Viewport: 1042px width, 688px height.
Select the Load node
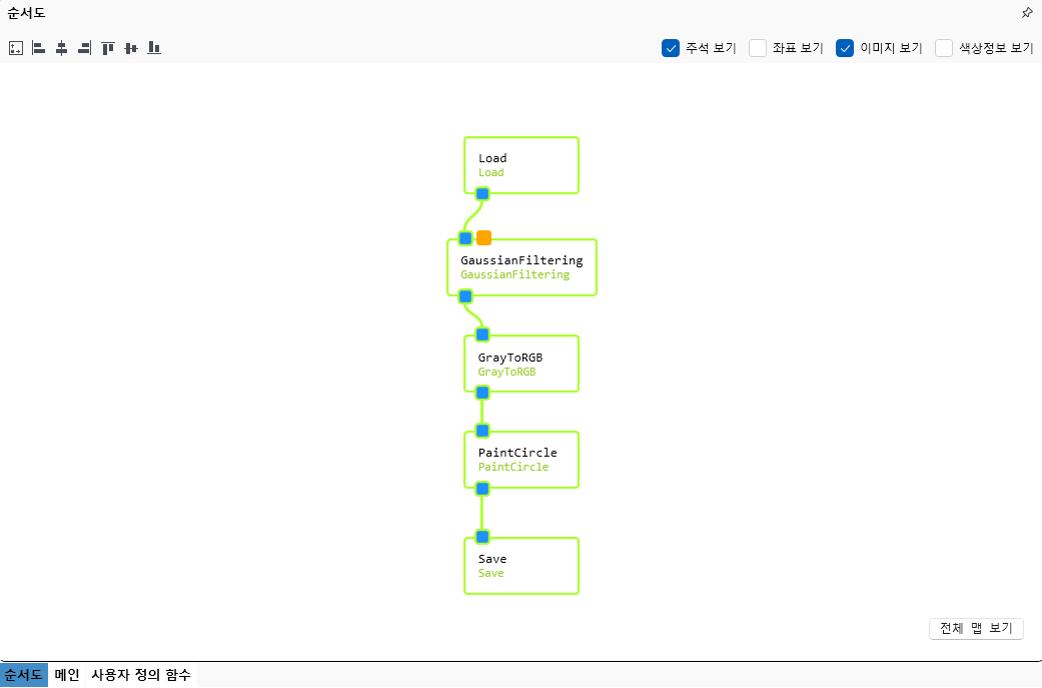tap(521, 165)
